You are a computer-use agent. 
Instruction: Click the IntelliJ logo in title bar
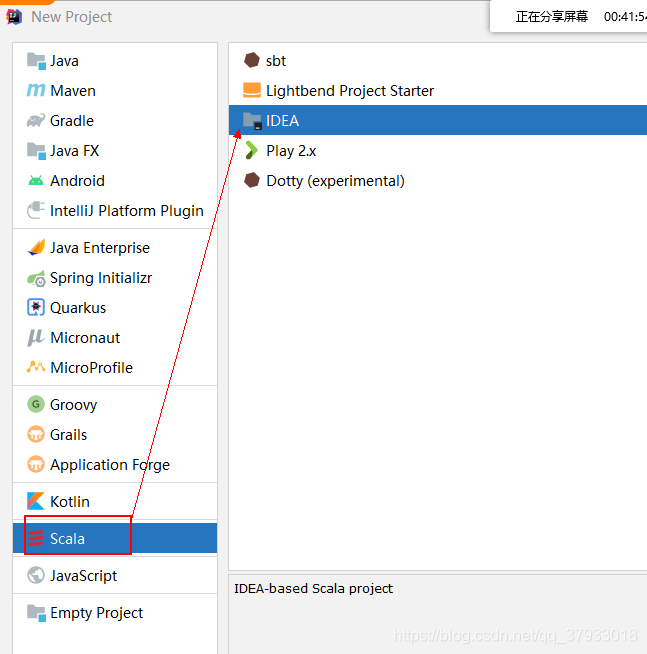click(14, 17)
